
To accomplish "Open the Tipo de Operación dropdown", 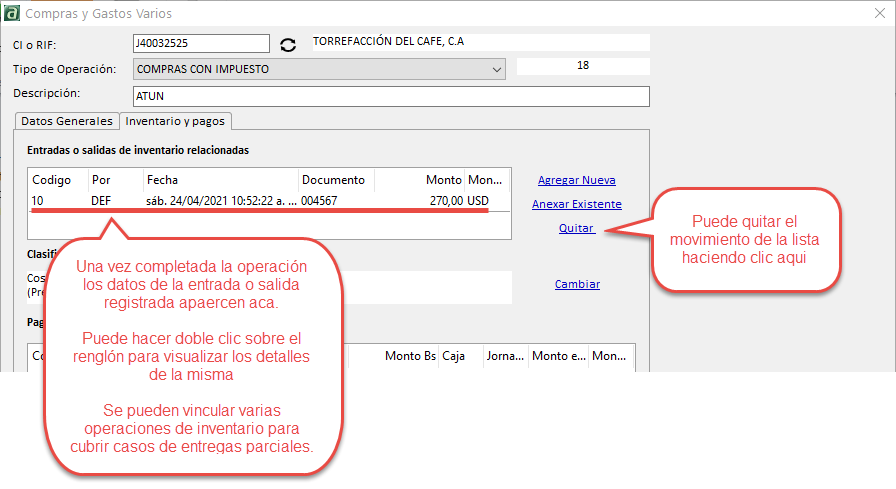I will point(498,69).
